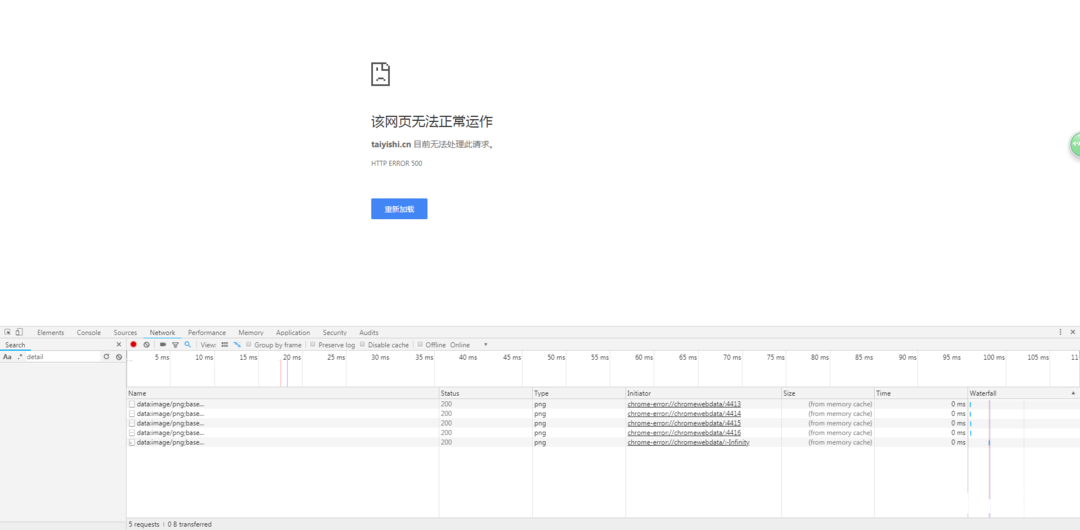Open the Application tab
The width and height of the screenshot is (1080, 530).
[x=293, y=332]
